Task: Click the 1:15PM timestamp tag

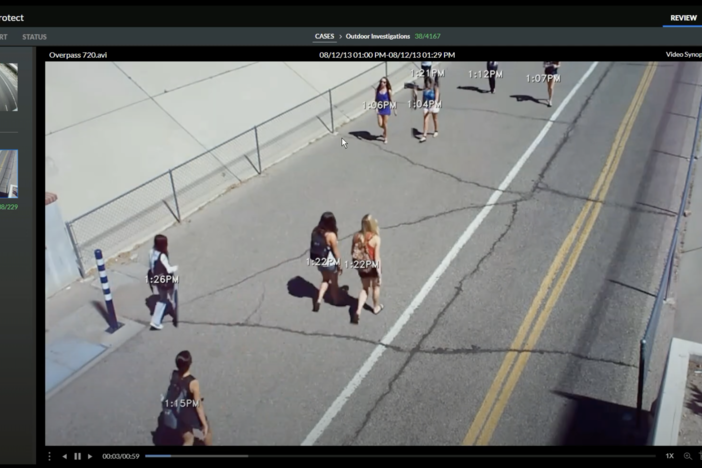Action: [x=181, y=404]
